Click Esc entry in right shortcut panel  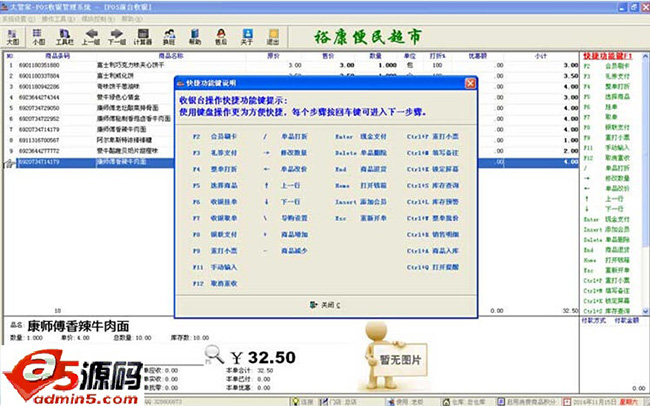(606, 270)
